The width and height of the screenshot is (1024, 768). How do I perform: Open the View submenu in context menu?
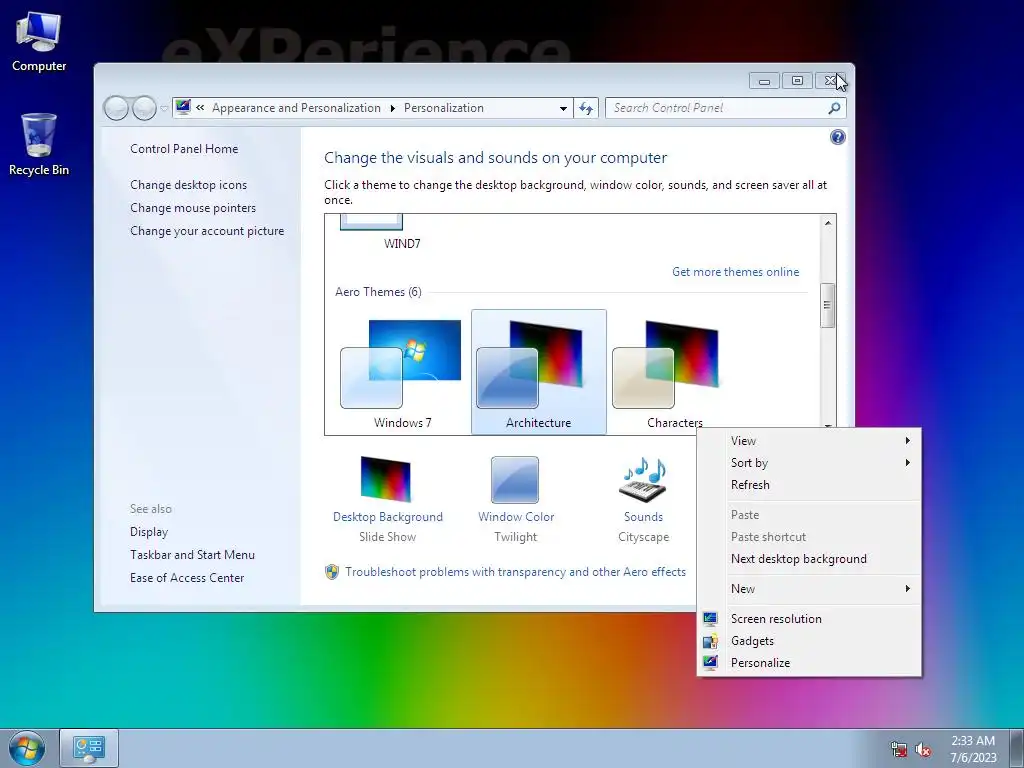(810, 441)
